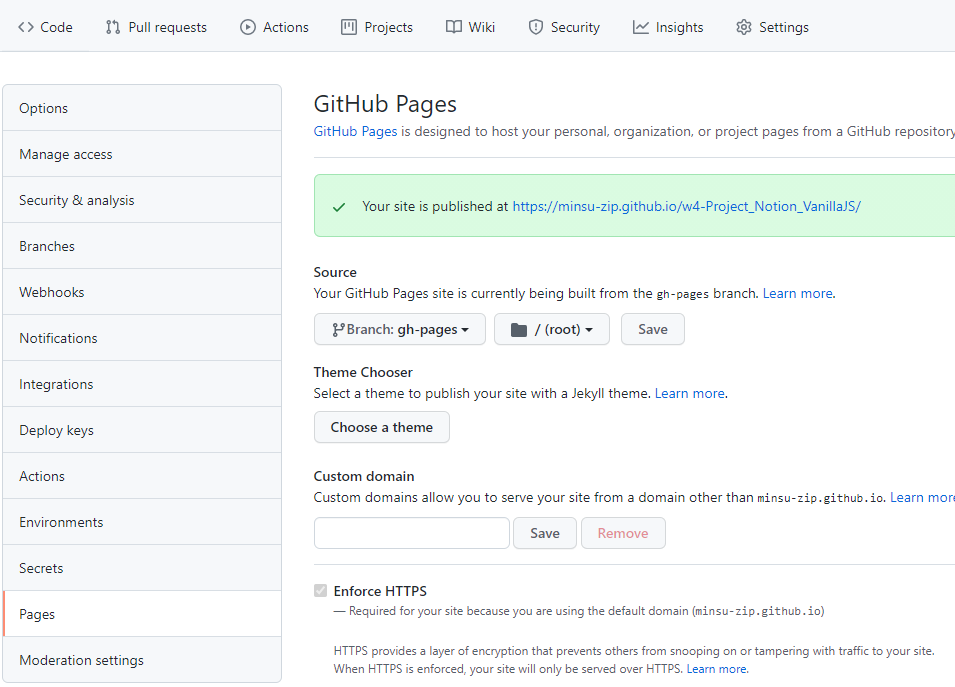Click the Security shield icon
The height and width of the screenshot is (687, 955).
536,27
